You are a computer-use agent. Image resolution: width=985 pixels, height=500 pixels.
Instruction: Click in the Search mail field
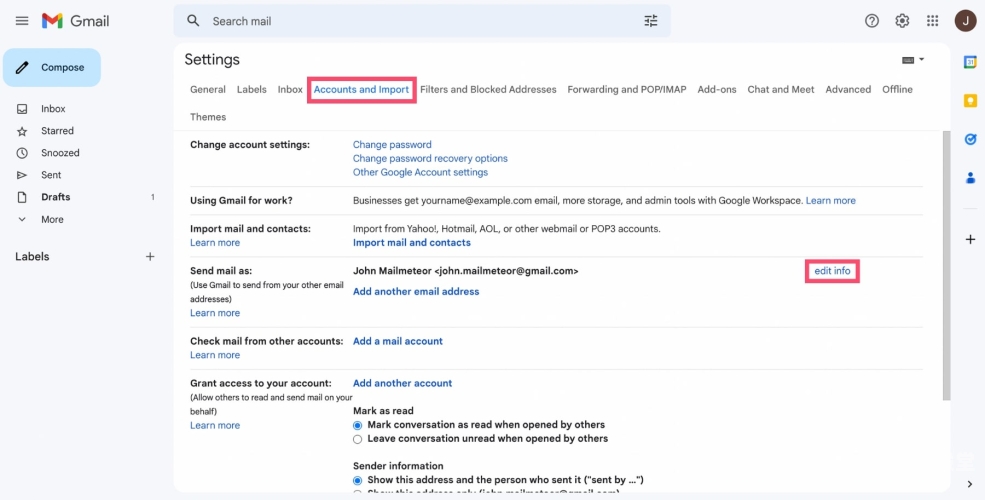(422, 21)
